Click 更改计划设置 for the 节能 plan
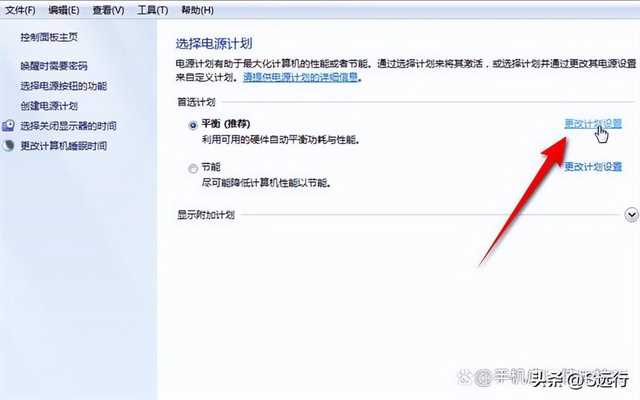 593,167
